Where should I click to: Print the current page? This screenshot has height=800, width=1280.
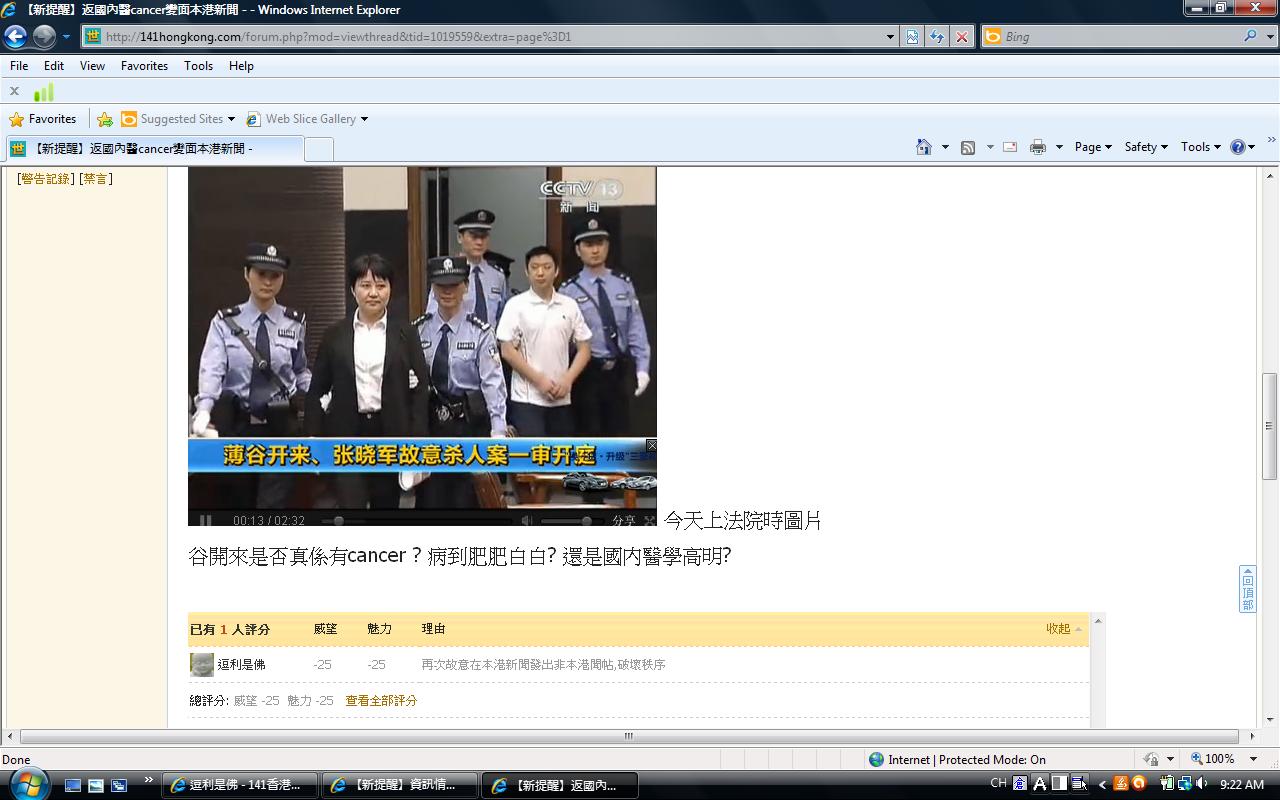[x=1037, y=146]
